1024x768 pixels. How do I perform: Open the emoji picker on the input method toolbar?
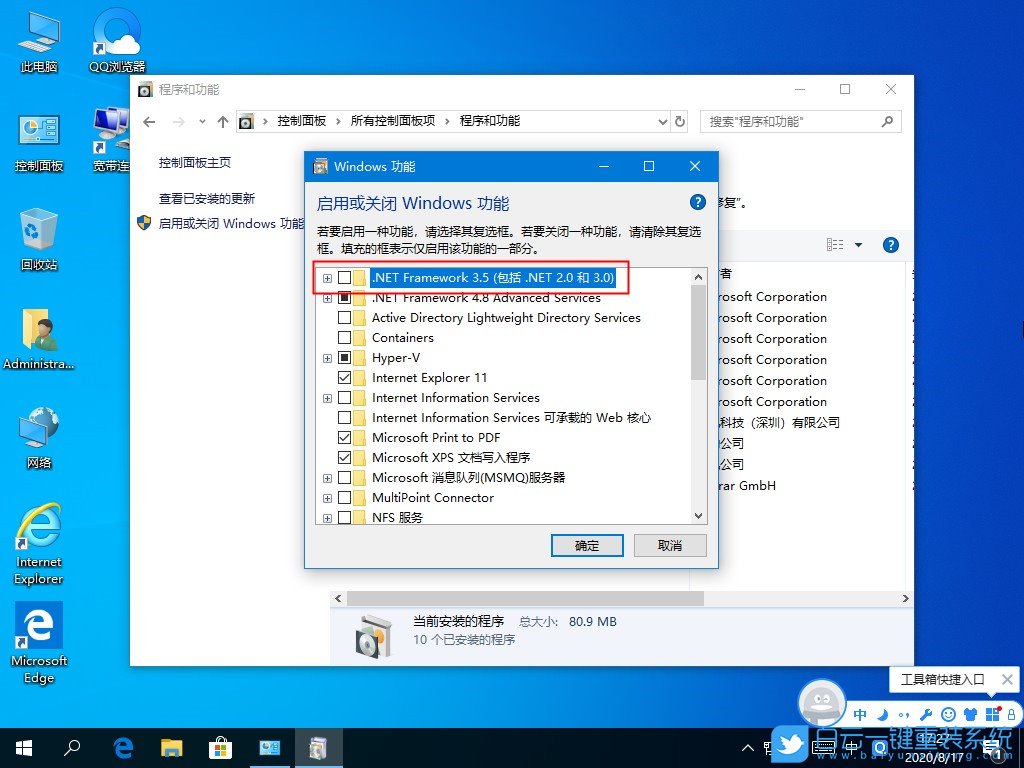tap(946, 714)
